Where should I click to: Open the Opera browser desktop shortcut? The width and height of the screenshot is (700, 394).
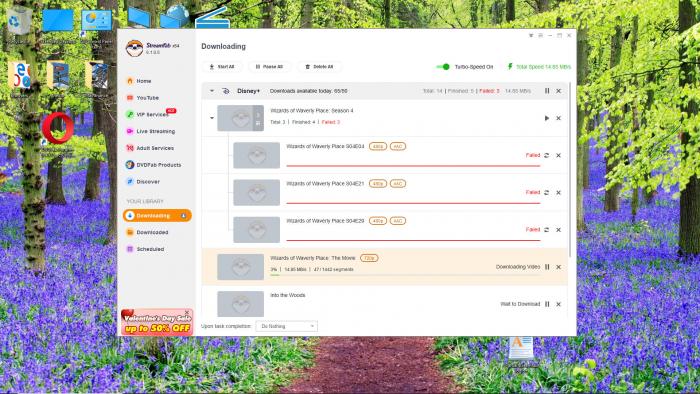58,129
